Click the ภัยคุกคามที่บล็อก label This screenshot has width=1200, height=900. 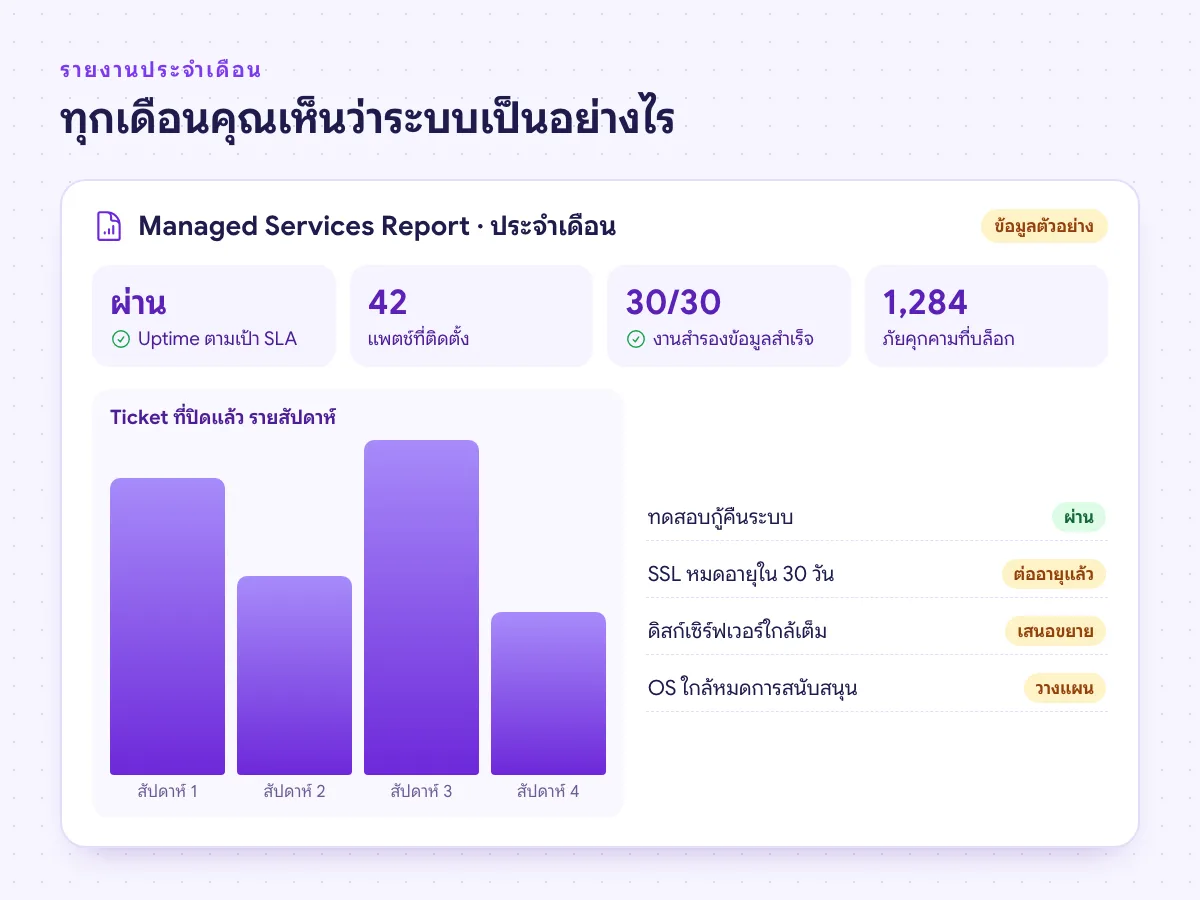click(x=949, y=339)
